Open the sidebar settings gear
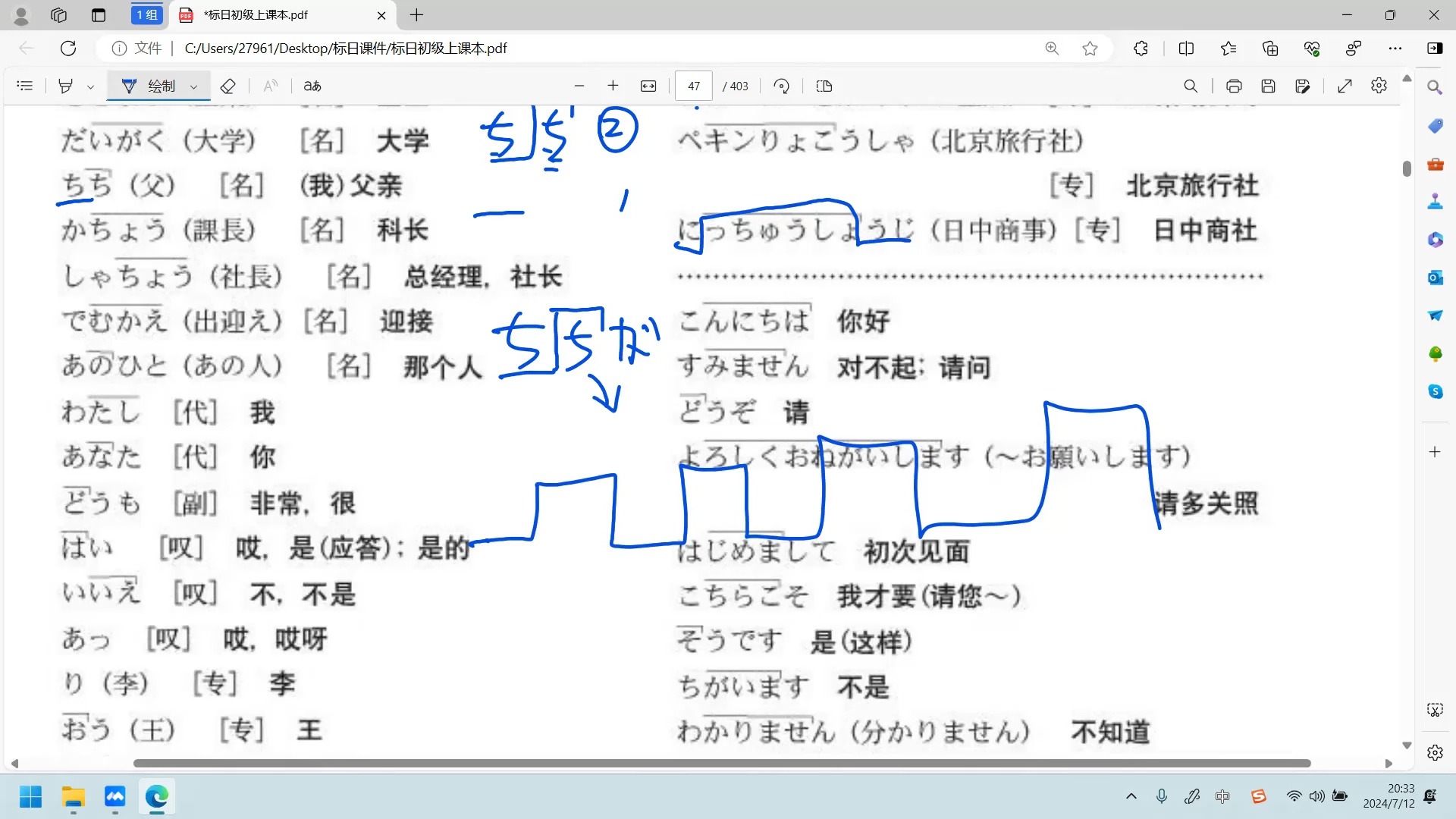1456x819 pixels. (x=1435, y=752)
